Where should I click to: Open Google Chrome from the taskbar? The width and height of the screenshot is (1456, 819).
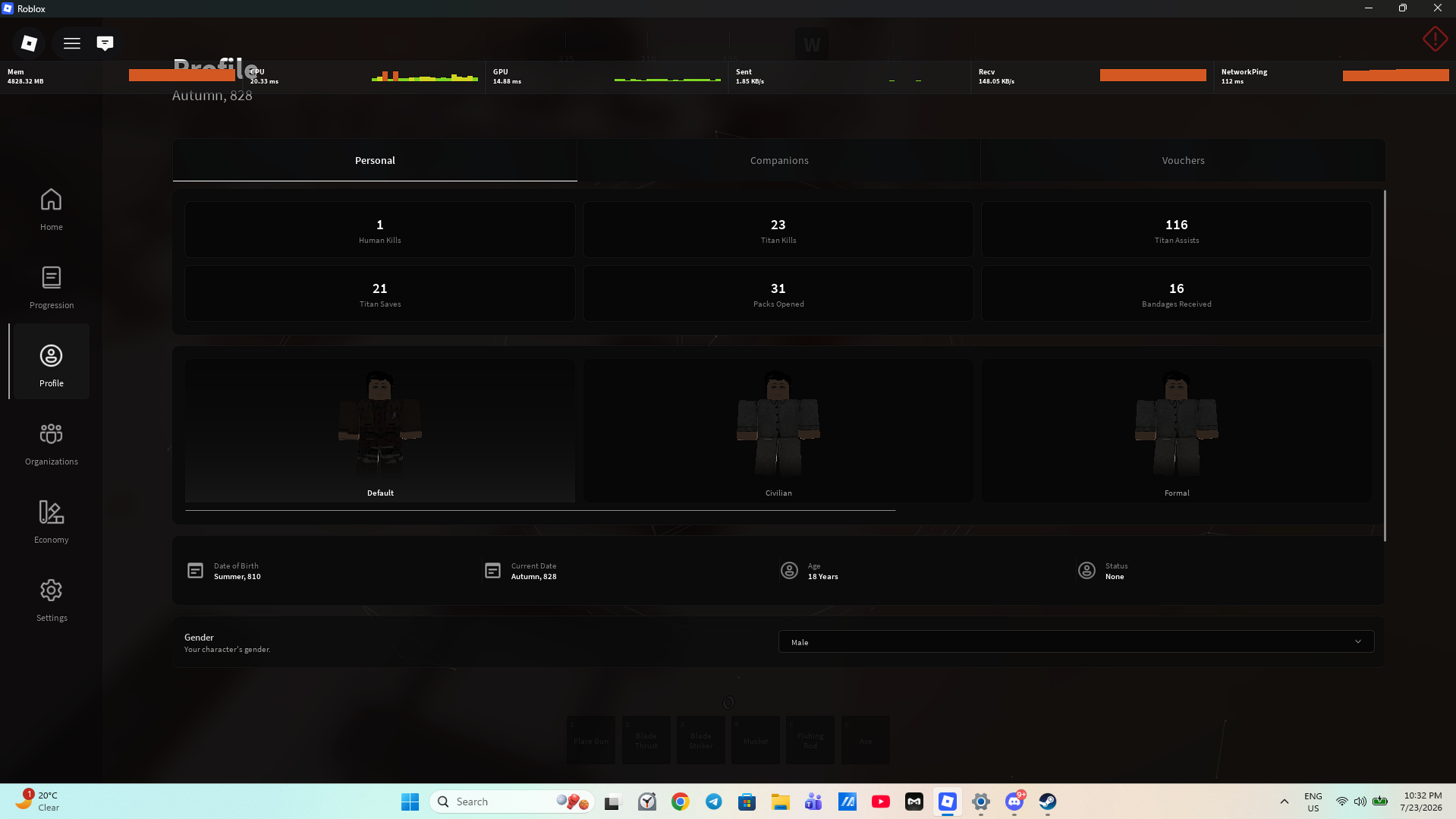pyautogui.click(x=681, y=802)
